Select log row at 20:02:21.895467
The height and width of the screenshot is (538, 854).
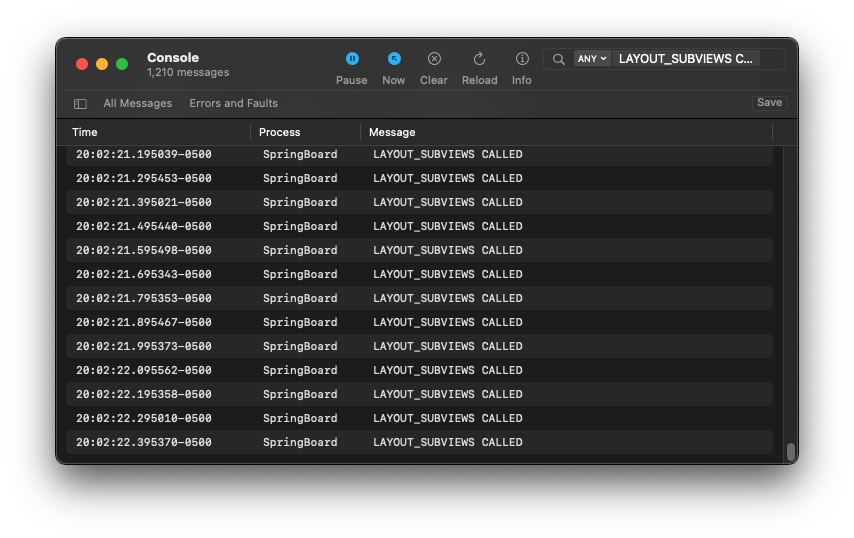coord(419,322)
